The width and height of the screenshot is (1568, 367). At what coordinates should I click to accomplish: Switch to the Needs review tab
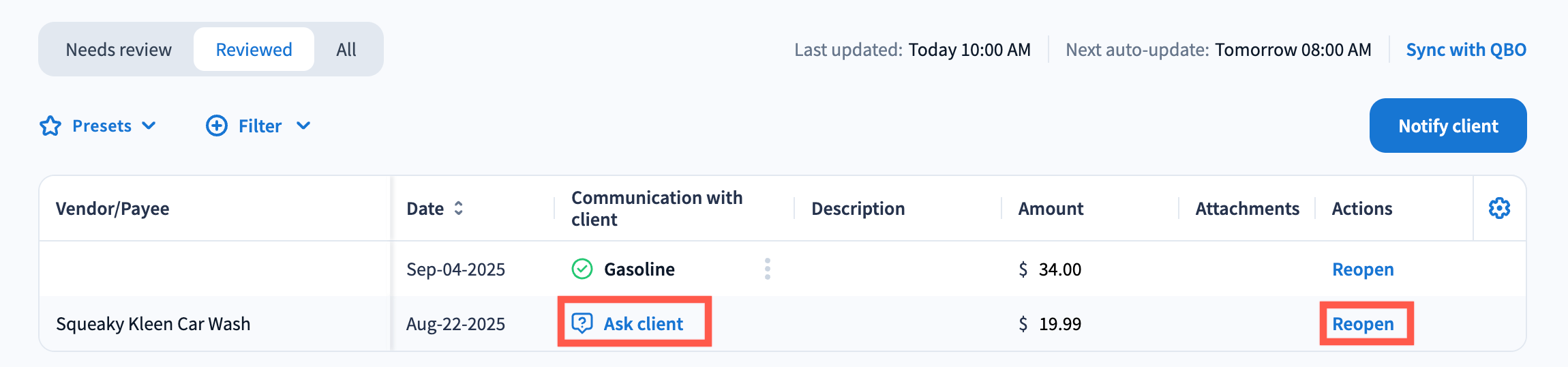click(119, 50)
